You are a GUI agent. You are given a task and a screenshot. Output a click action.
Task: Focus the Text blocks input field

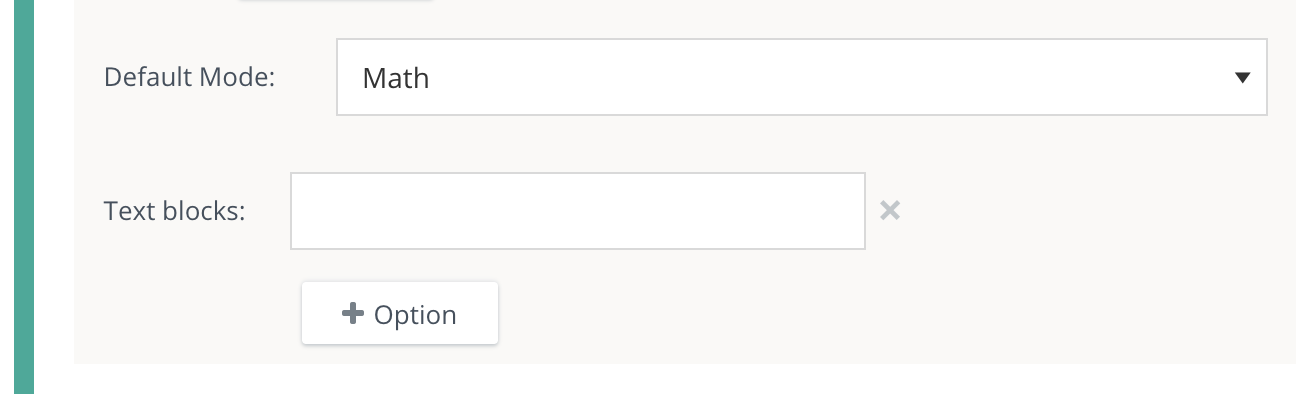pos(578,211)
